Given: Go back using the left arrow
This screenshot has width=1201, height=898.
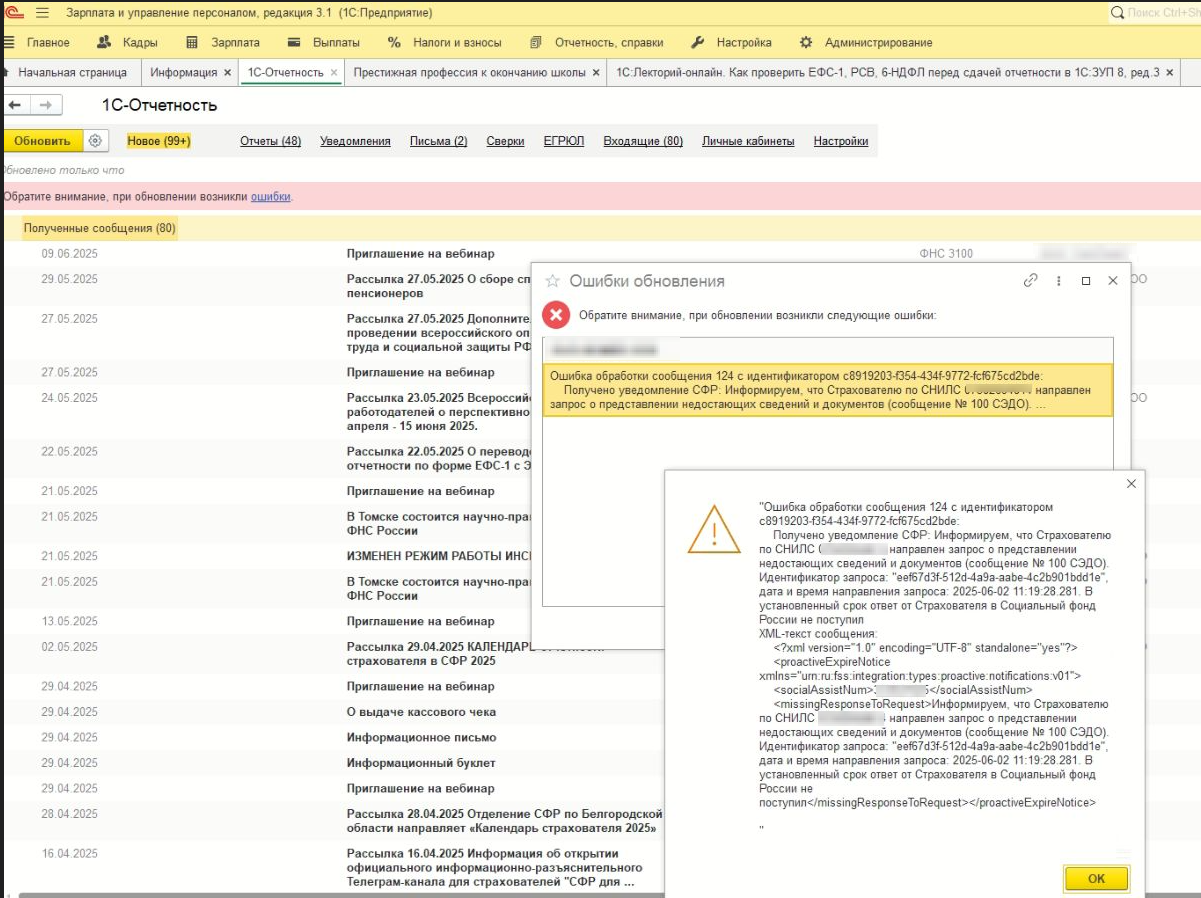Looking at the screenshot, I should (x=15, y=105).
